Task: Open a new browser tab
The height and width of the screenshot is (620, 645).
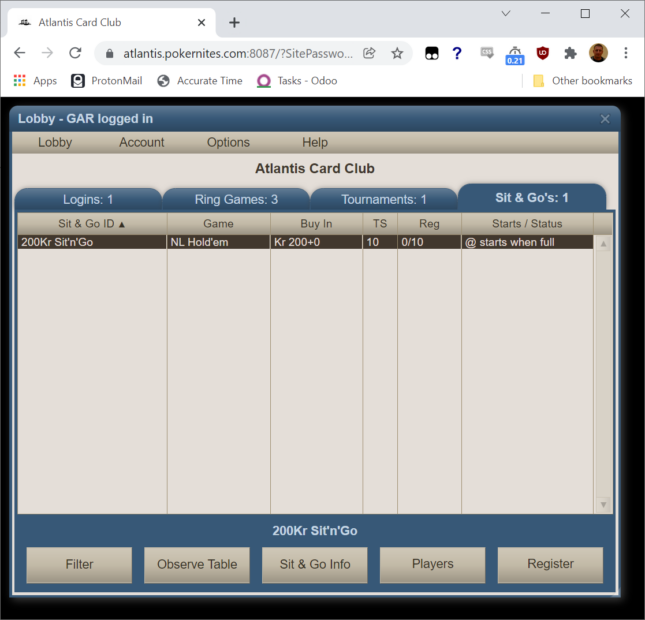Action: (x=234, y=22)
